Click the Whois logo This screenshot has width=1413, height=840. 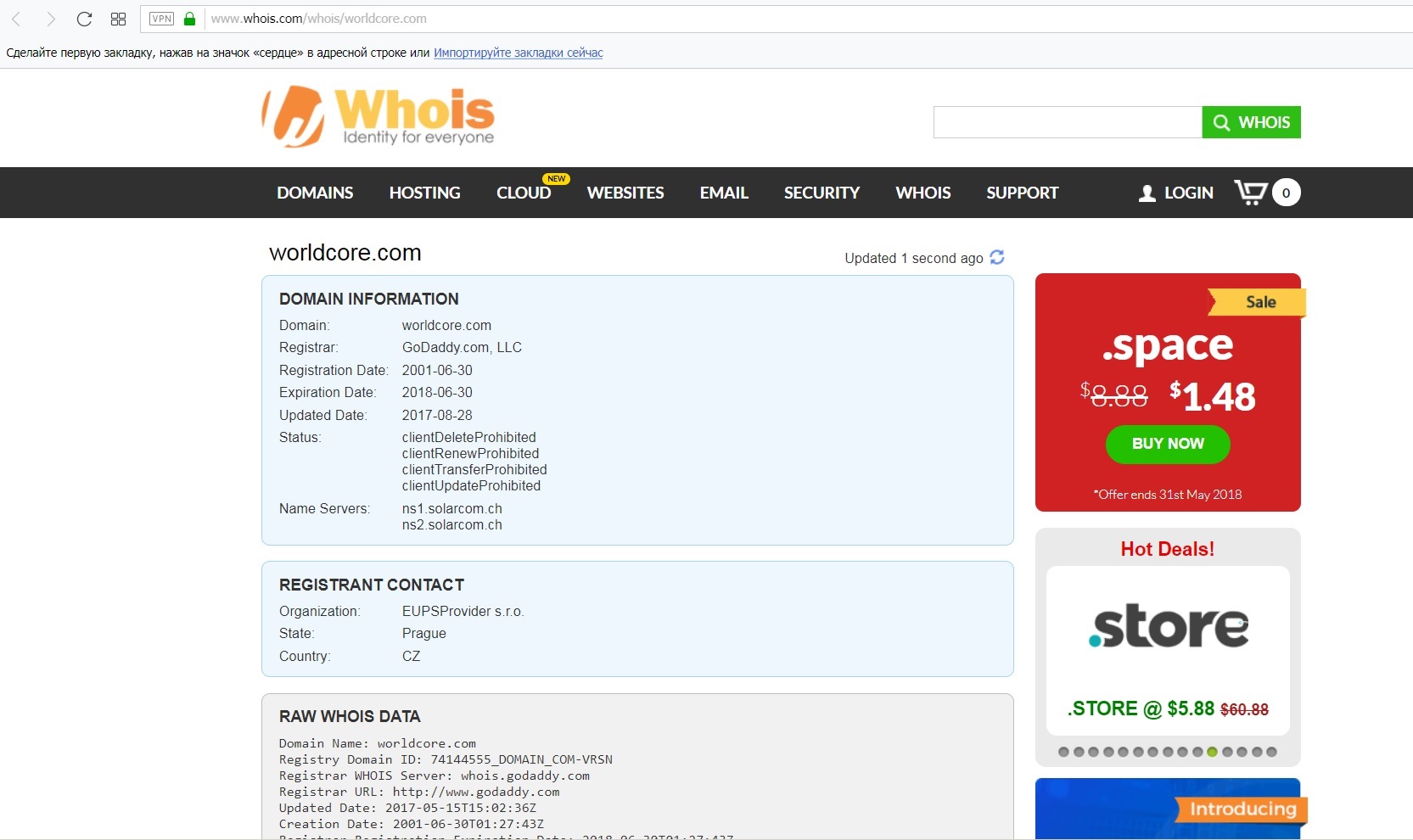pos(378,117)
